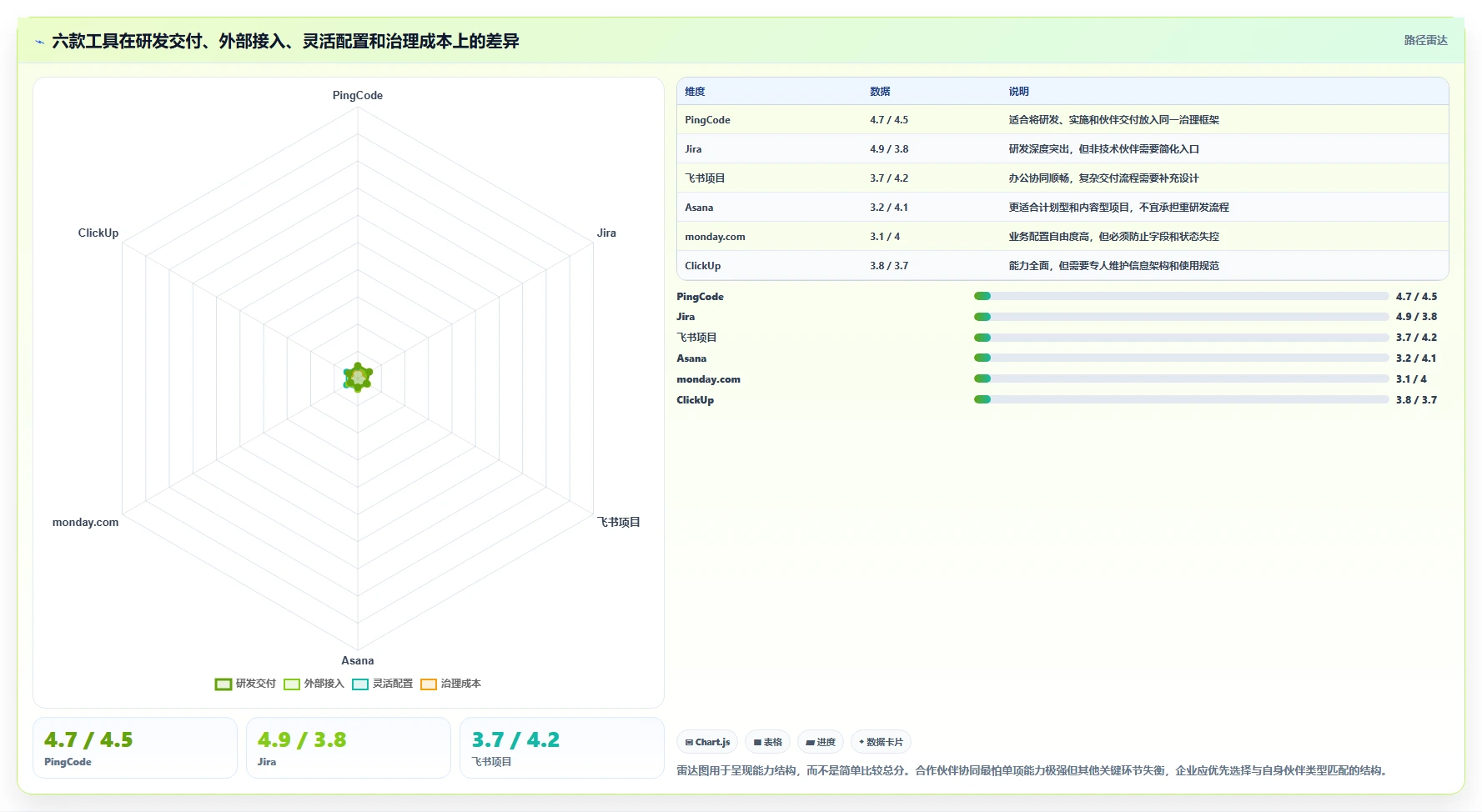Click the 数据卡片 tag chip
Screen dimensions: 1482x812
[x=881, y=742]
